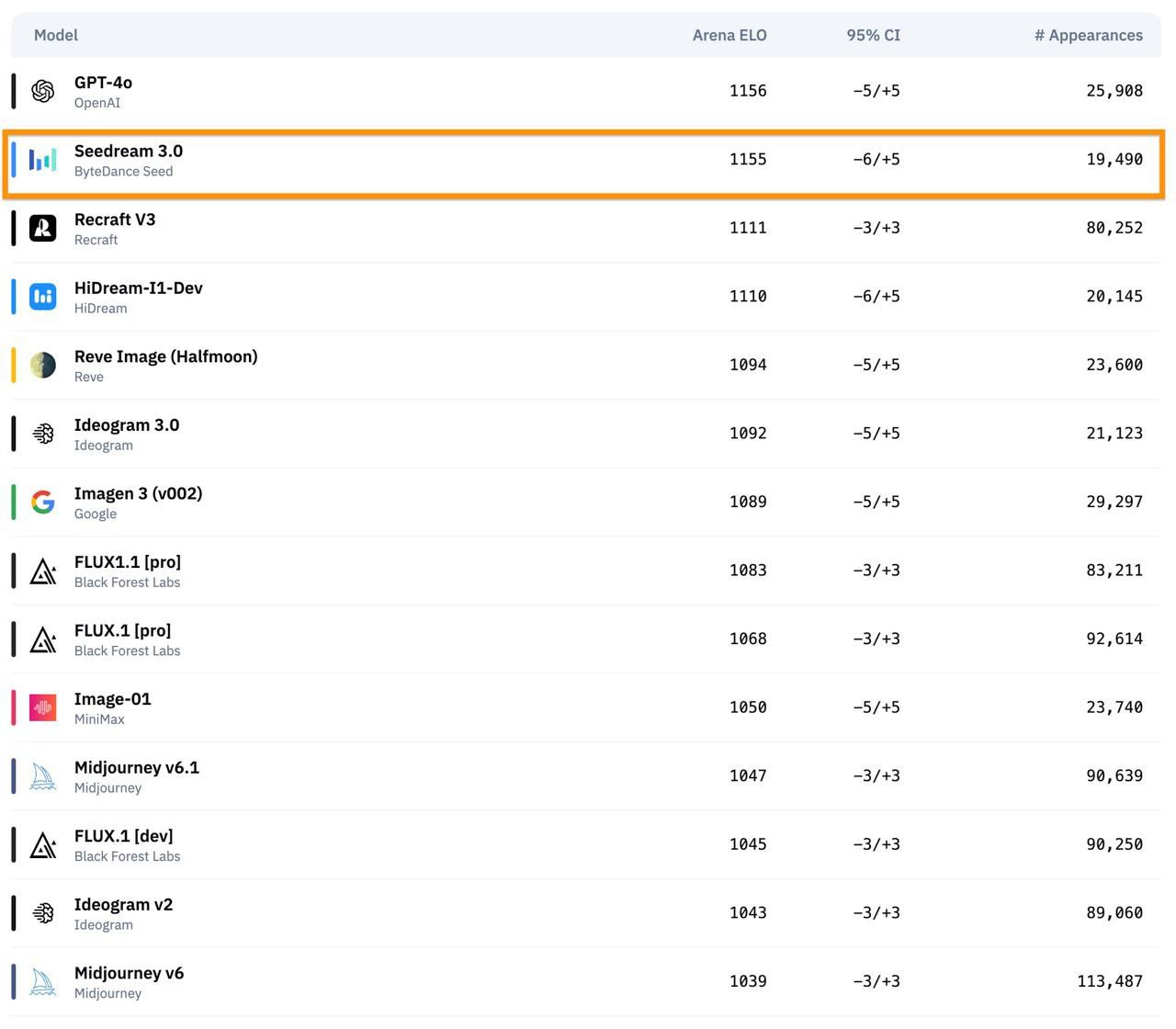Screen dimensions: 1176x1029
Task: Click the ByteDance Seed creator label
Action: coord(124,172)
